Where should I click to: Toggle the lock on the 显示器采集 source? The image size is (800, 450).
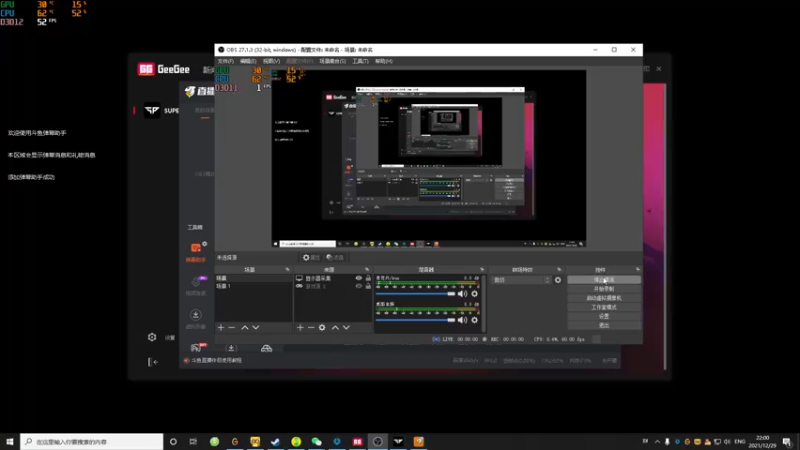tap(368, 279)
